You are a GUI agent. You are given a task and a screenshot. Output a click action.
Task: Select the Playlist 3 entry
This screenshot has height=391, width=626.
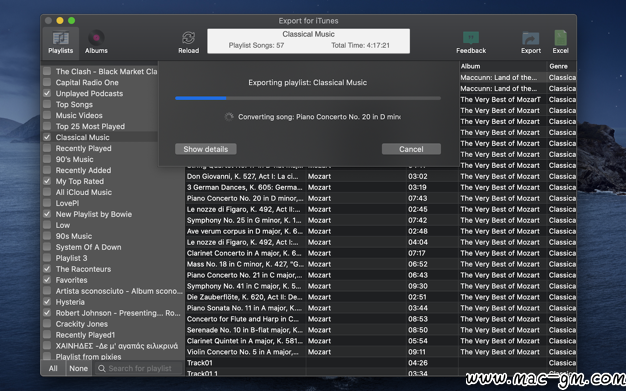[71, 258]
